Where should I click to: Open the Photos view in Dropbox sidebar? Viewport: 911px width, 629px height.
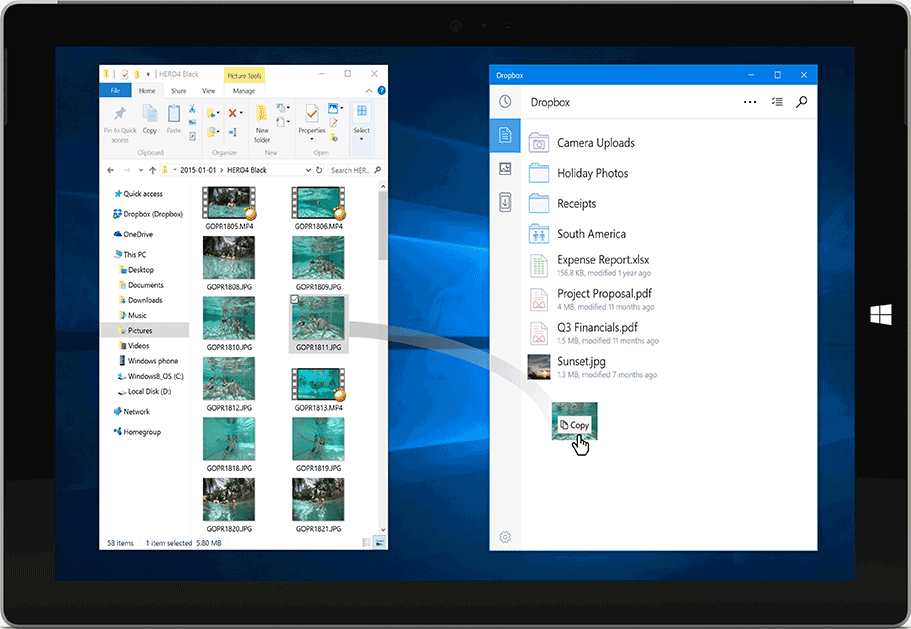[x=505, y=168]
